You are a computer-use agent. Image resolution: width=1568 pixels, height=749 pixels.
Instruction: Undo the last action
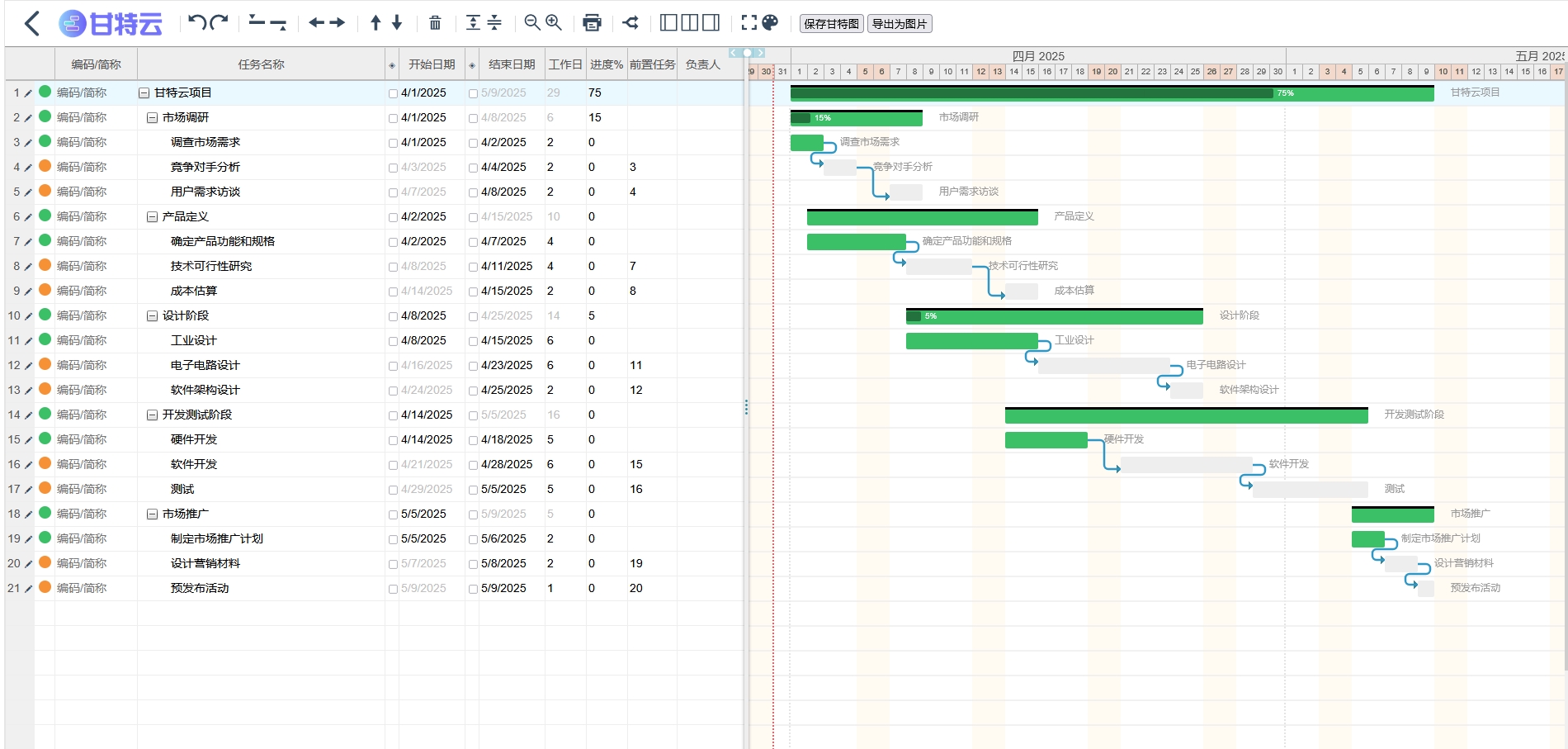(197, 22)
